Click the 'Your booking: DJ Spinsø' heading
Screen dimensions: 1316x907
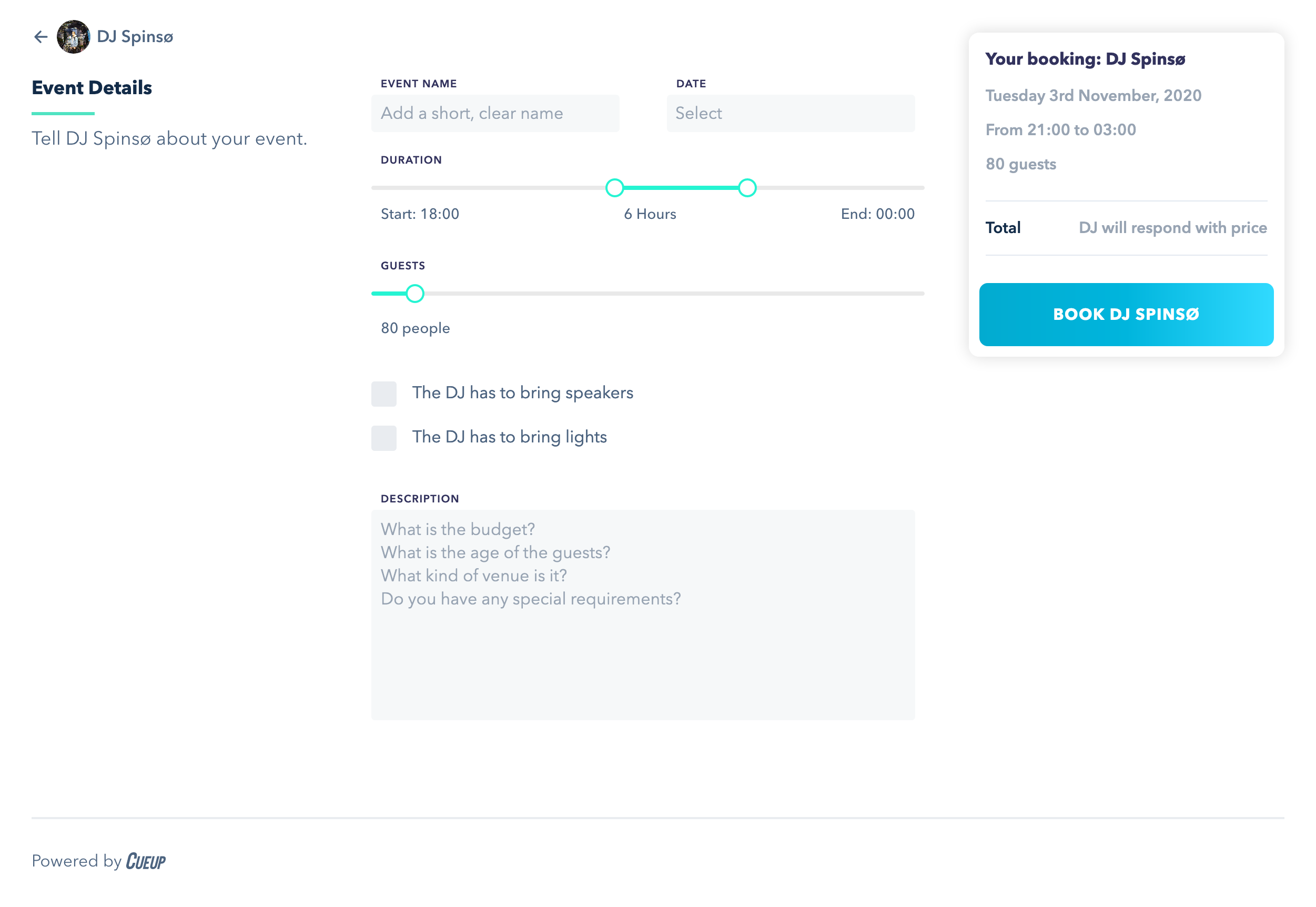(x=1085, y=59)
